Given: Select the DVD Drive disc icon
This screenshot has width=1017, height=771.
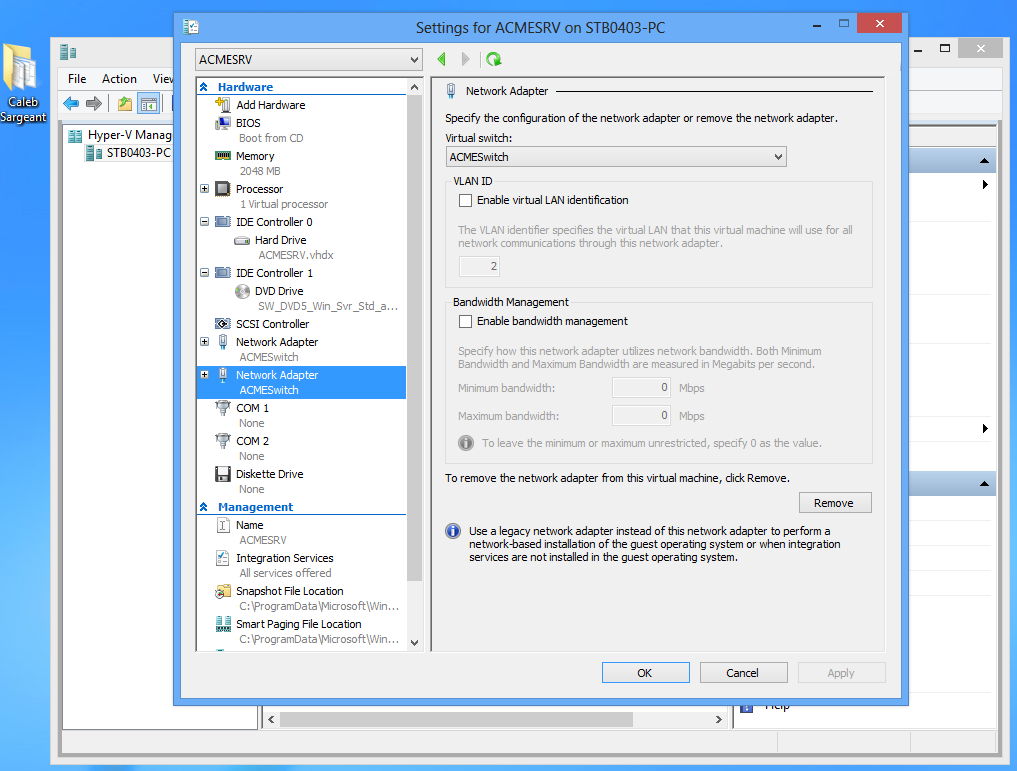Looking at the screenshot, I should [242, 291].
